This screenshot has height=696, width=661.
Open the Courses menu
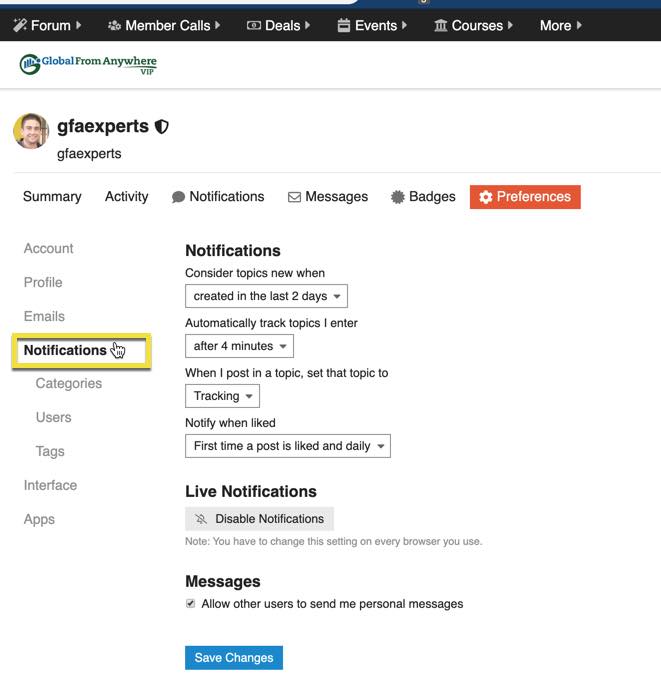pos(473,25)
